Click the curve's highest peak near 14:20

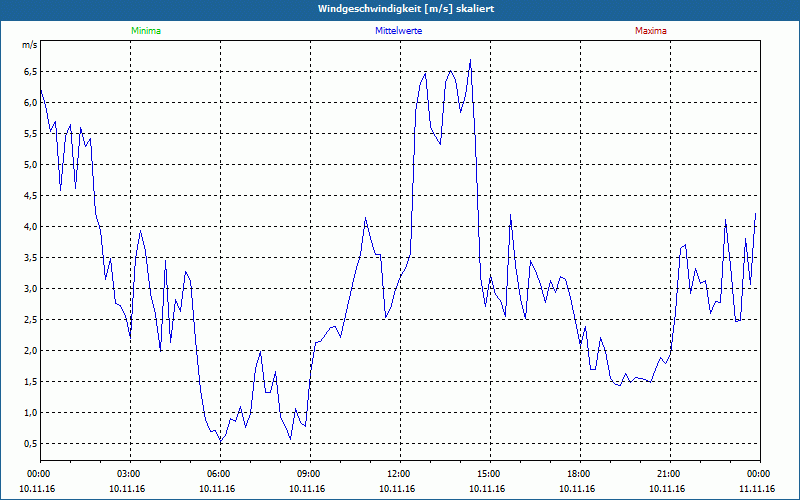[470, 60]
